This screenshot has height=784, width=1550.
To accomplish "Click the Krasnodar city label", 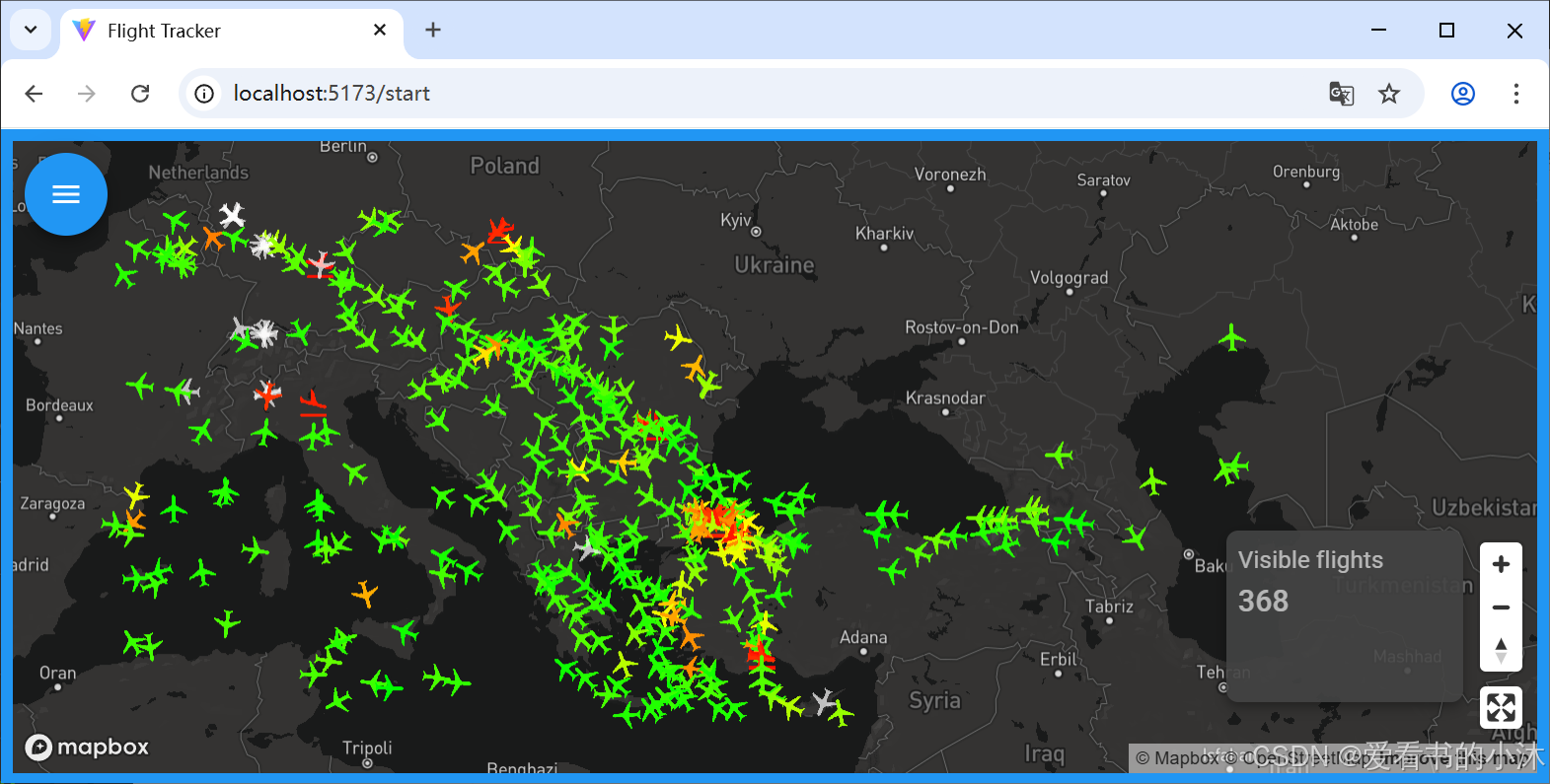I will click(x=945, y=398).
